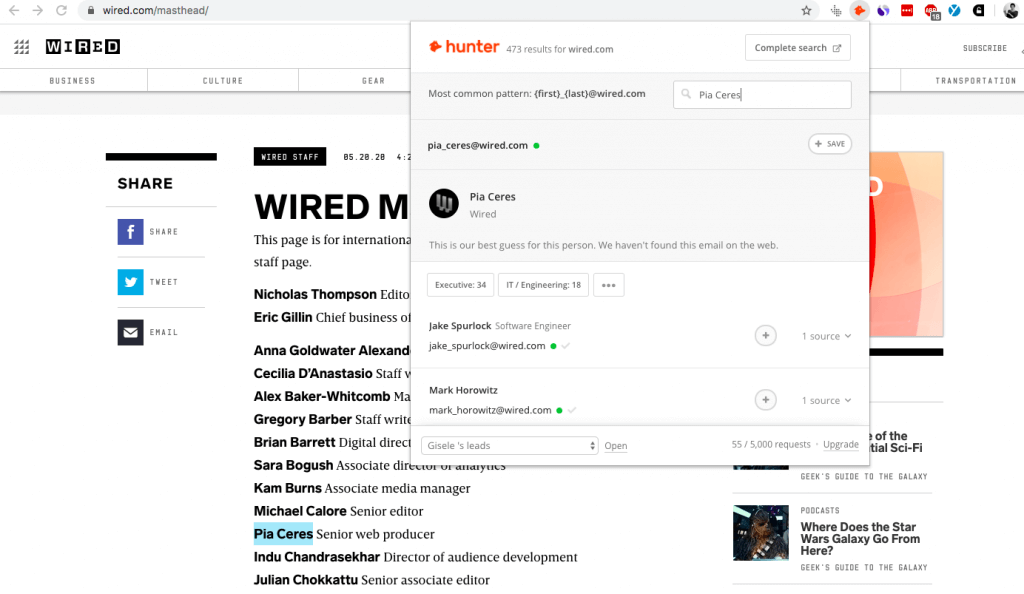Image resolution: width=1024 pixels, height=594 pixels.
Task: Go back using the browser back arrow
Action: [x=14, y=10]
